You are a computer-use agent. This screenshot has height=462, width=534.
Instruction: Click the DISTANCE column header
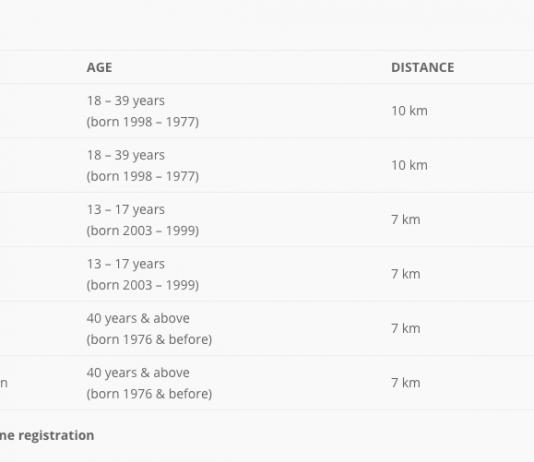coord(422,67)
